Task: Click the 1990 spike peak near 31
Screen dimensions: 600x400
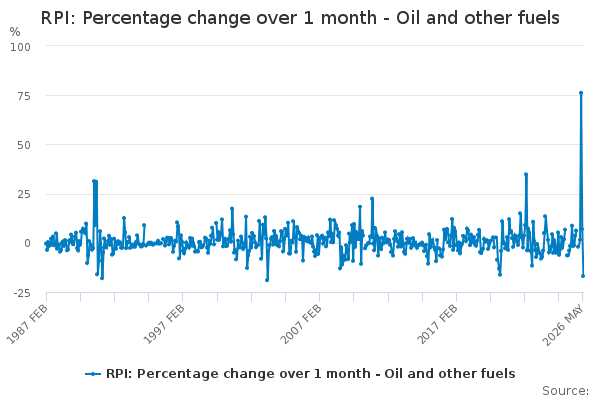Action: [94, 181]
